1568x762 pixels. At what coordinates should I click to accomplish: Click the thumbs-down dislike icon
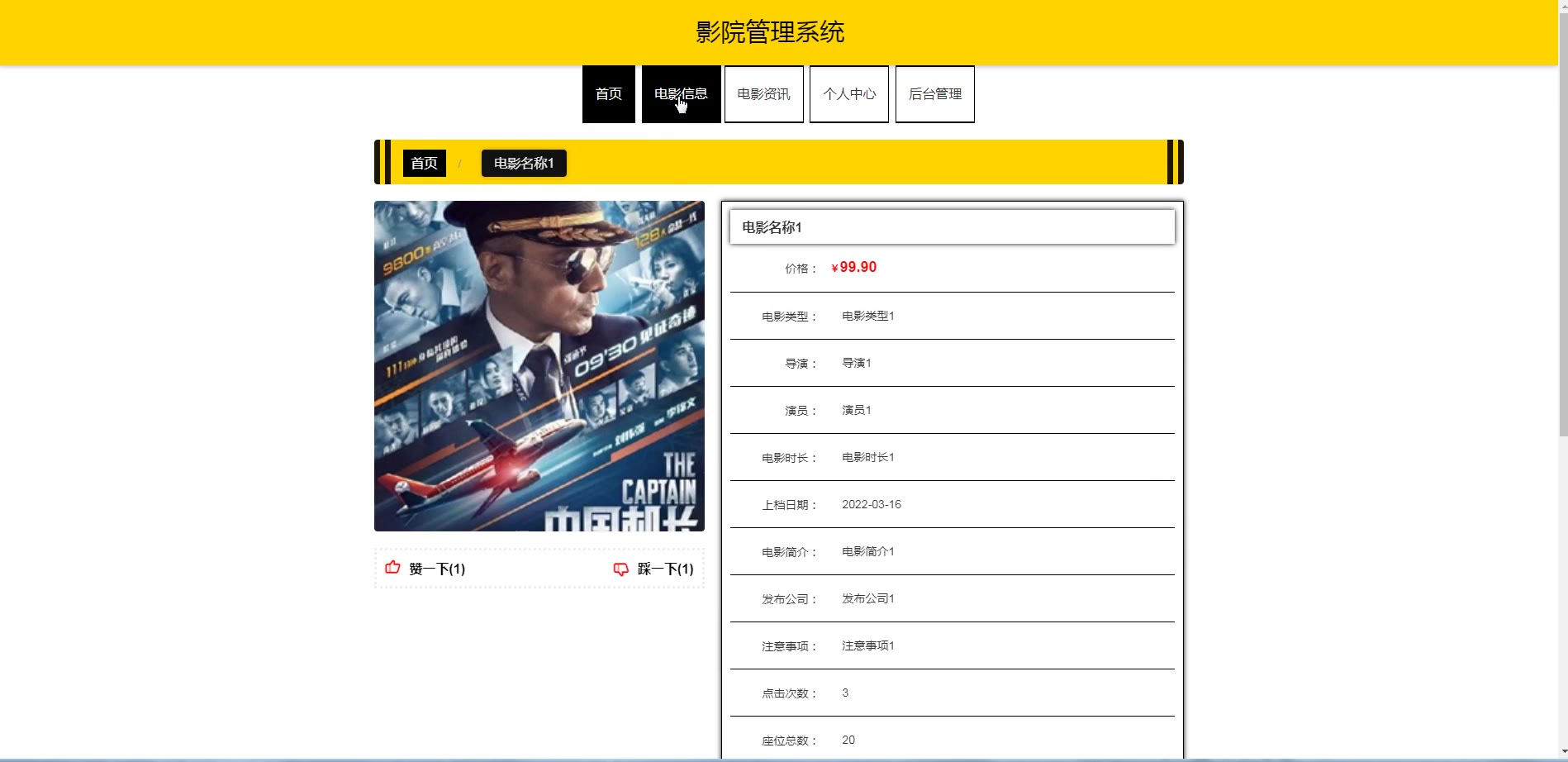coord(621,569)
